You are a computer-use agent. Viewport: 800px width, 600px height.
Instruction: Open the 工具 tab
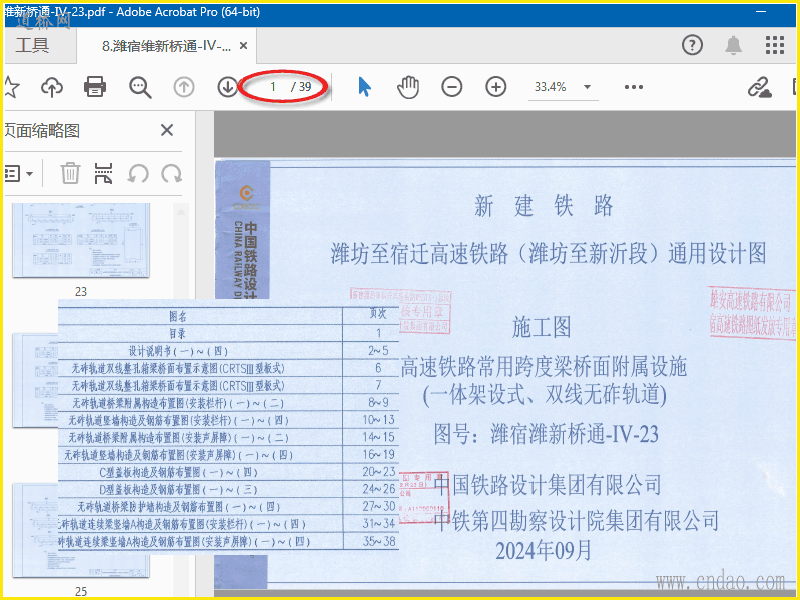pyautogui.click(x=32, y=45)
